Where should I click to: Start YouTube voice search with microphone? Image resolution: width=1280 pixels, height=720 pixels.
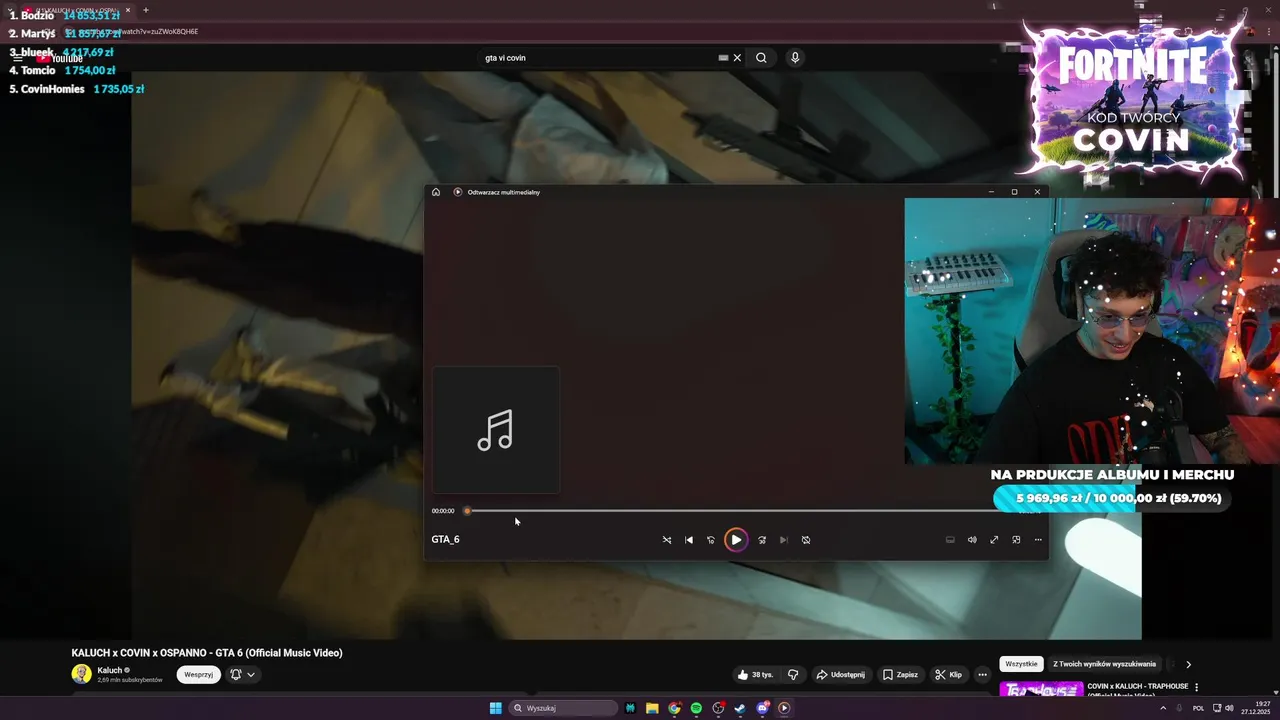tap(795, 58)
